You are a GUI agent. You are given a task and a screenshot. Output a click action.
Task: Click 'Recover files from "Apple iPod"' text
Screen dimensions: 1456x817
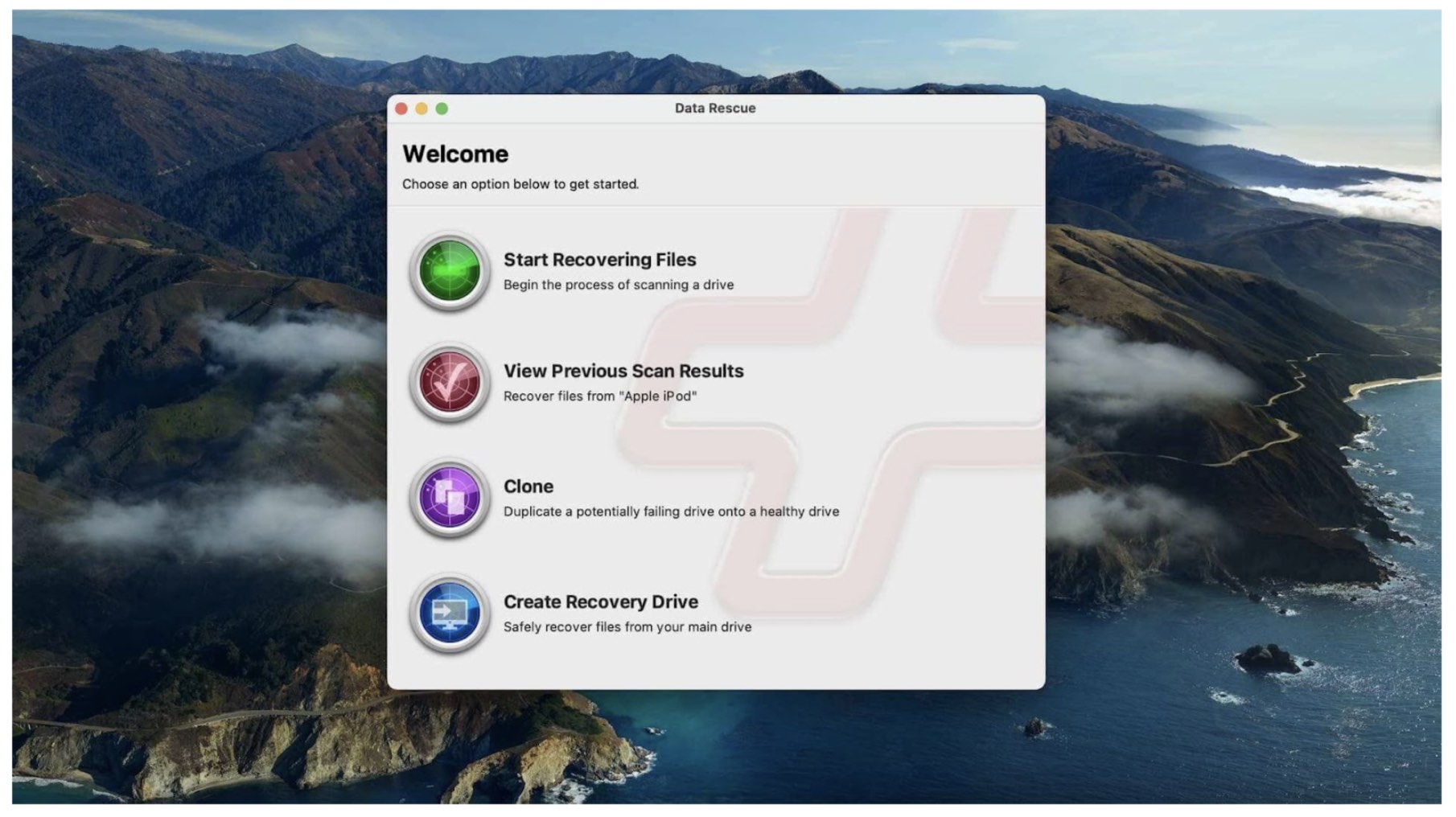click(x=600, y=396)
